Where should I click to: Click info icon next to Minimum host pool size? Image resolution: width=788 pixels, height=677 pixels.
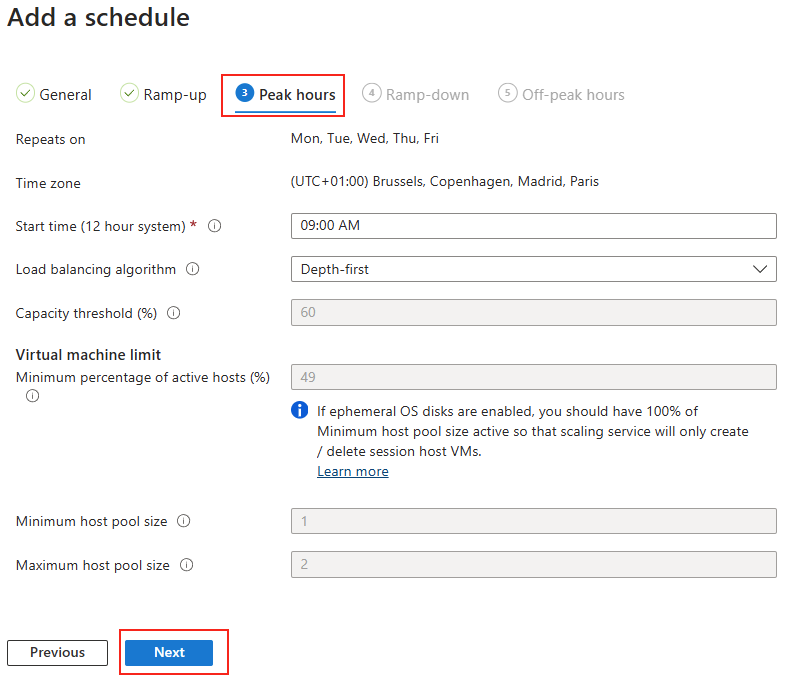(x=183, y=521)
